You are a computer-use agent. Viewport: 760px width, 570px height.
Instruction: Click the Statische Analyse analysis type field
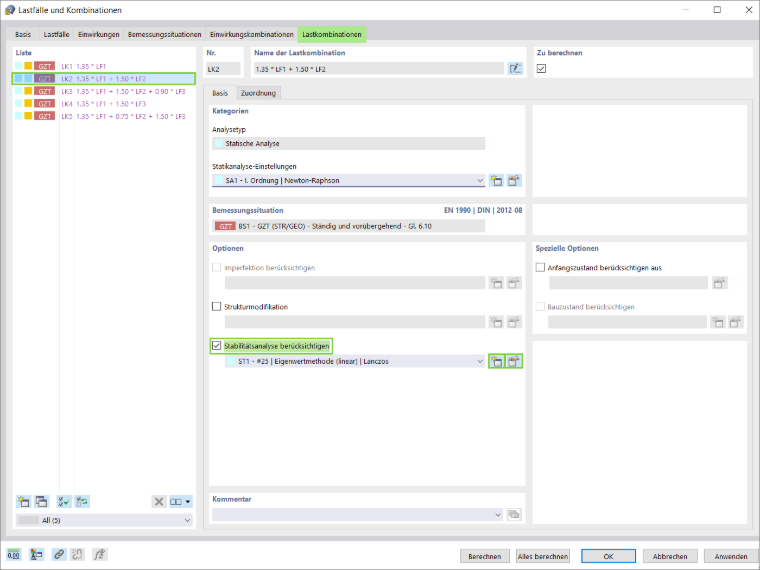click(348, 143)
